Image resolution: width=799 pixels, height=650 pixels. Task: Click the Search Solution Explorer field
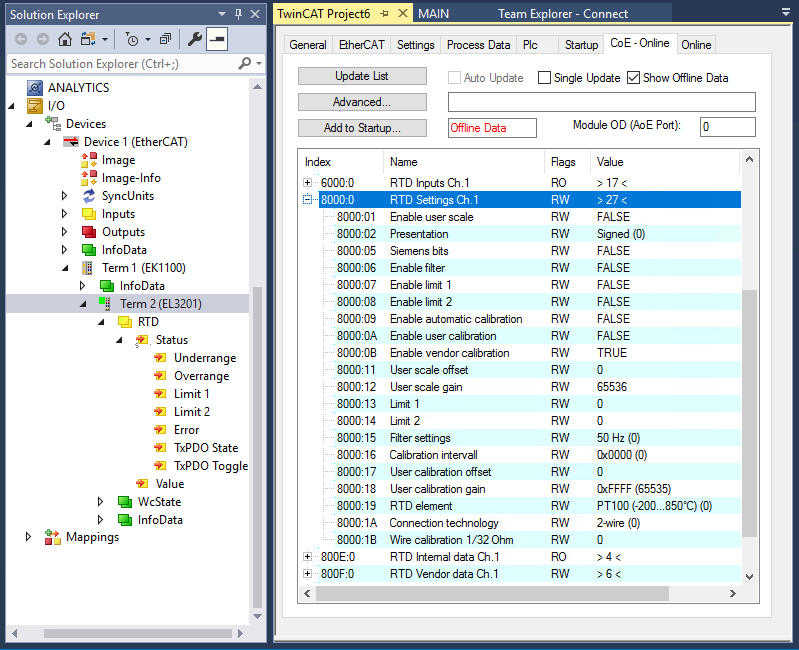pos(122,64)
